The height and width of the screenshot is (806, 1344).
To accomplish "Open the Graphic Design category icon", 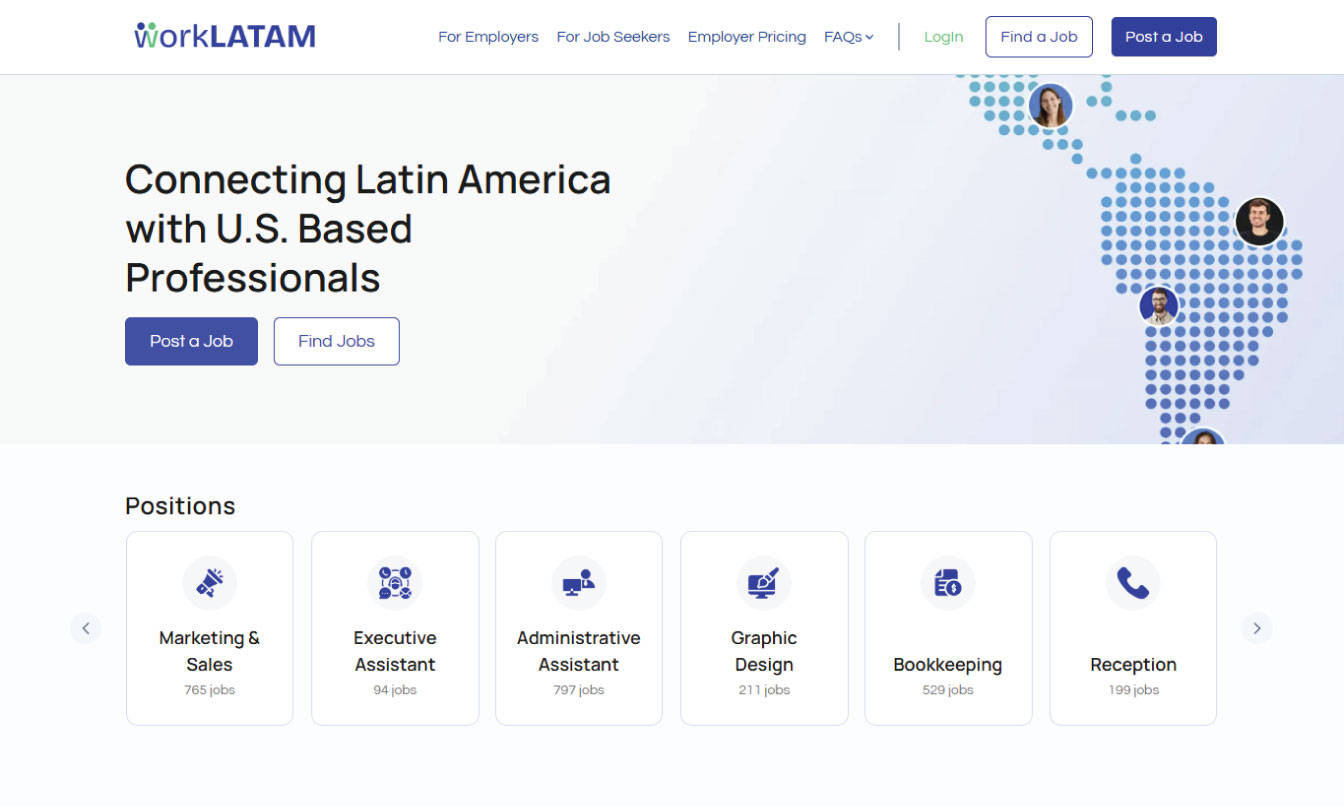I will 764,583.
